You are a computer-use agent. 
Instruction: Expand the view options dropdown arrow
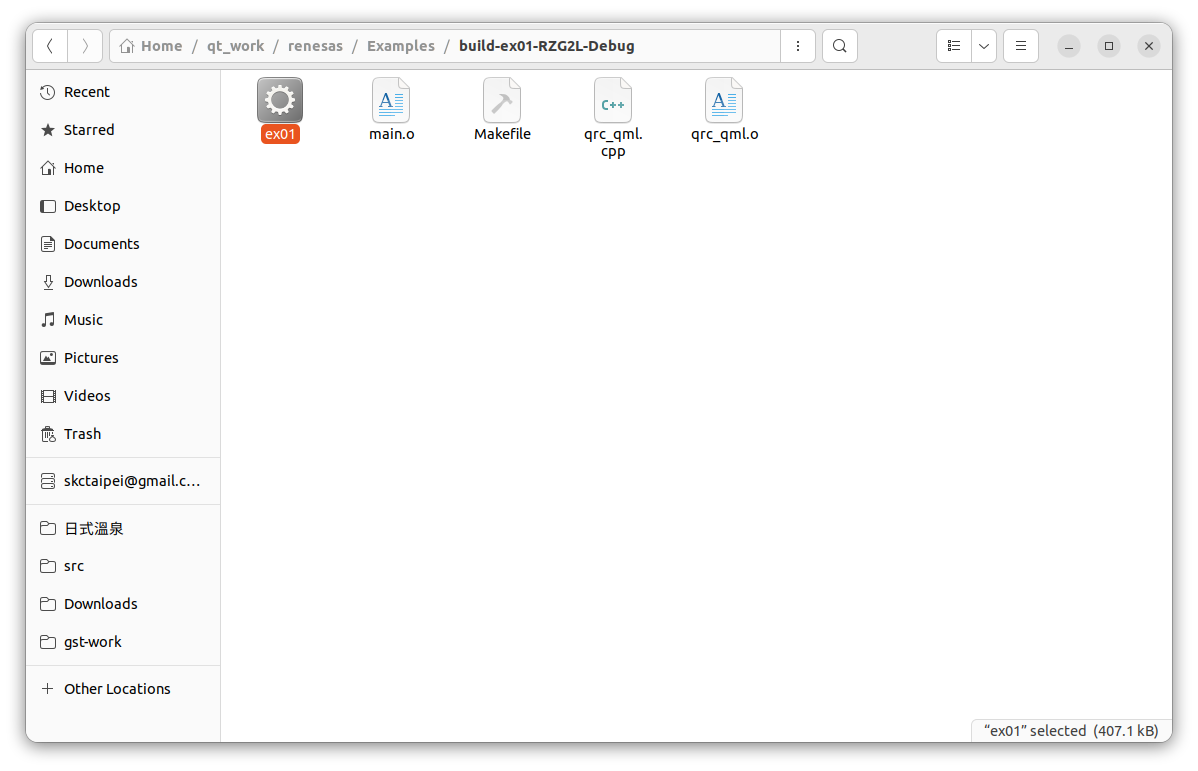(984, 46)
